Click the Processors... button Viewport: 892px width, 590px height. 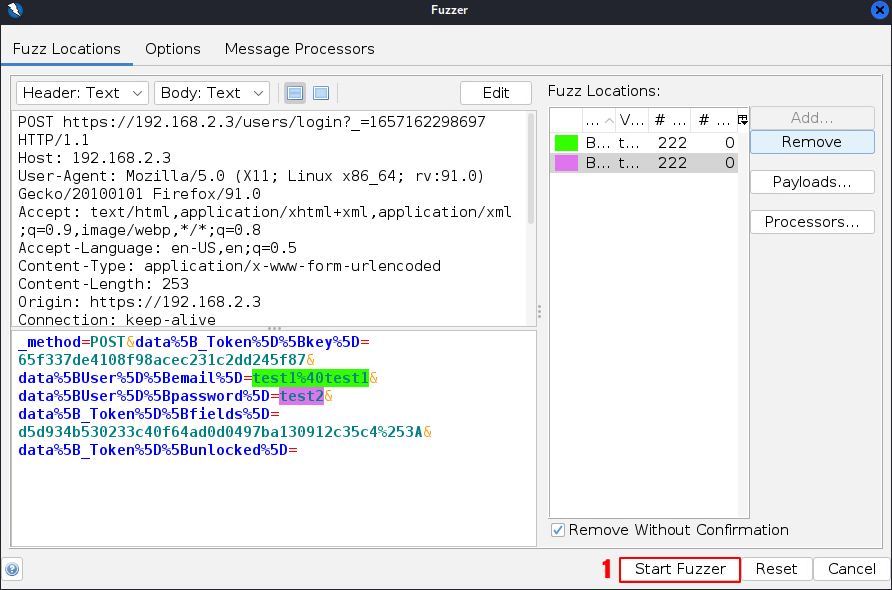pyautogui.click(x=812, y=222)
